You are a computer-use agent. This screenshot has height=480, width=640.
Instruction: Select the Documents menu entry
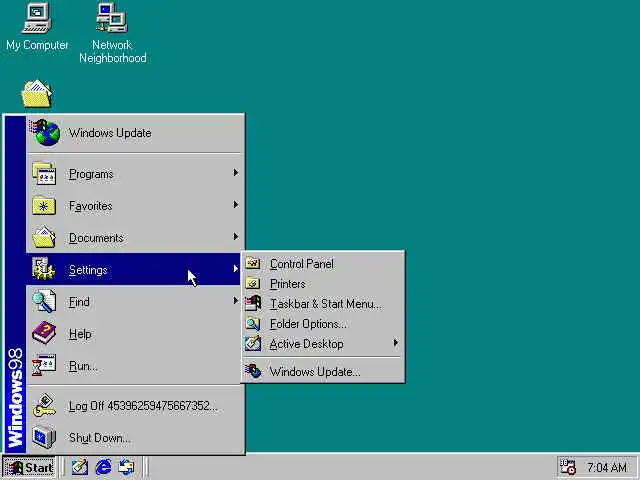pos(136,238)
